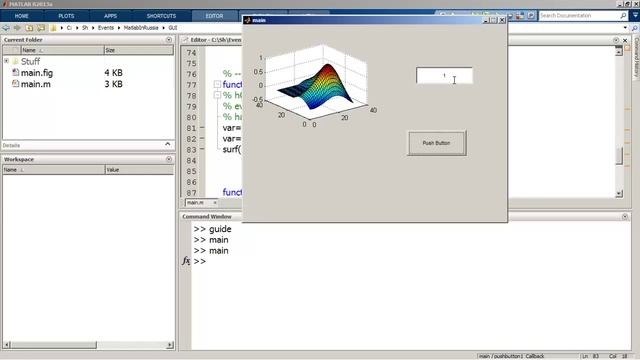Switch to the EDITOR tab

coord(214,16)
